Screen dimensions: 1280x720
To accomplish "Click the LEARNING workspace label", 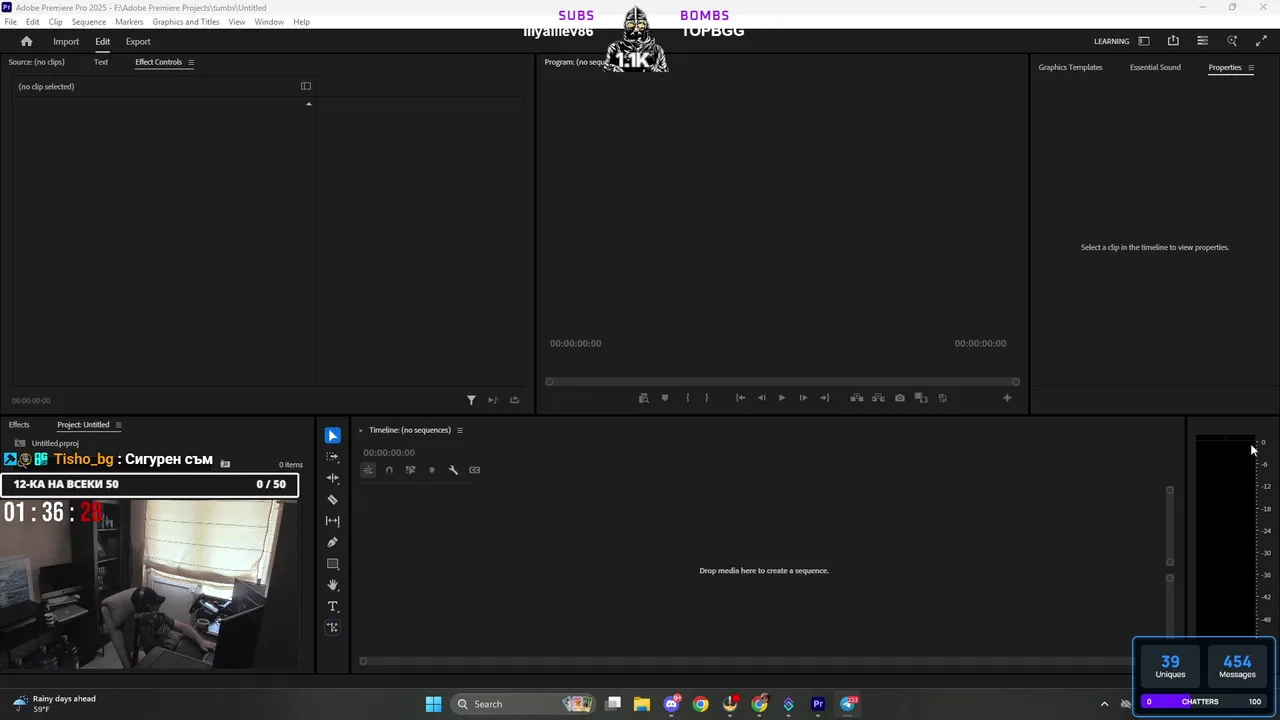I will point(1111,42).
